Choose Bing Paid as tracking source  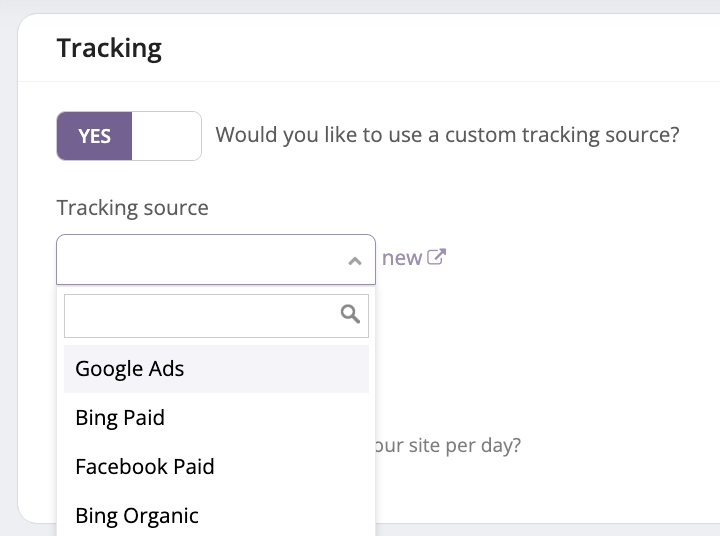[x=120, y=417]
